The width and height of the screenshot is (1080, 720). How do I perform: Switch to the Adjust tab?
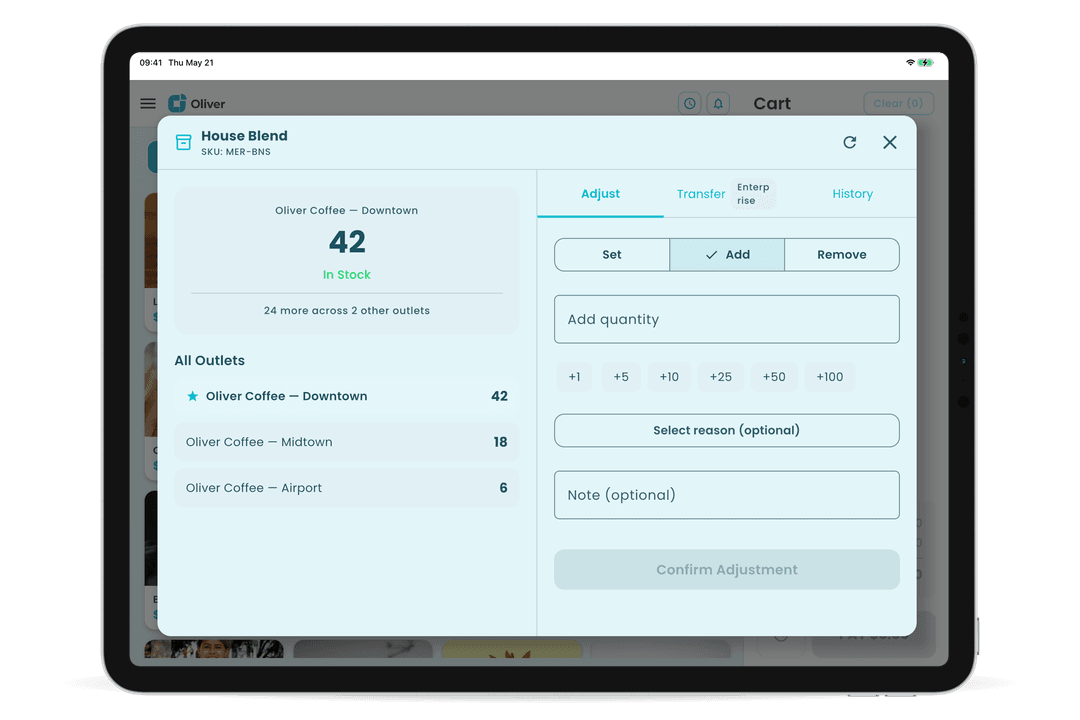[600, 194]
